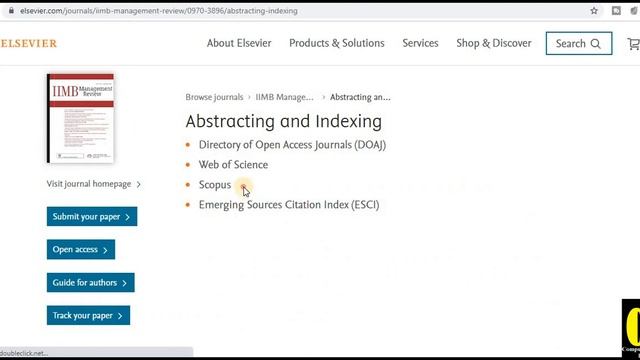Click the Scopus list item

tap(215, 185)
